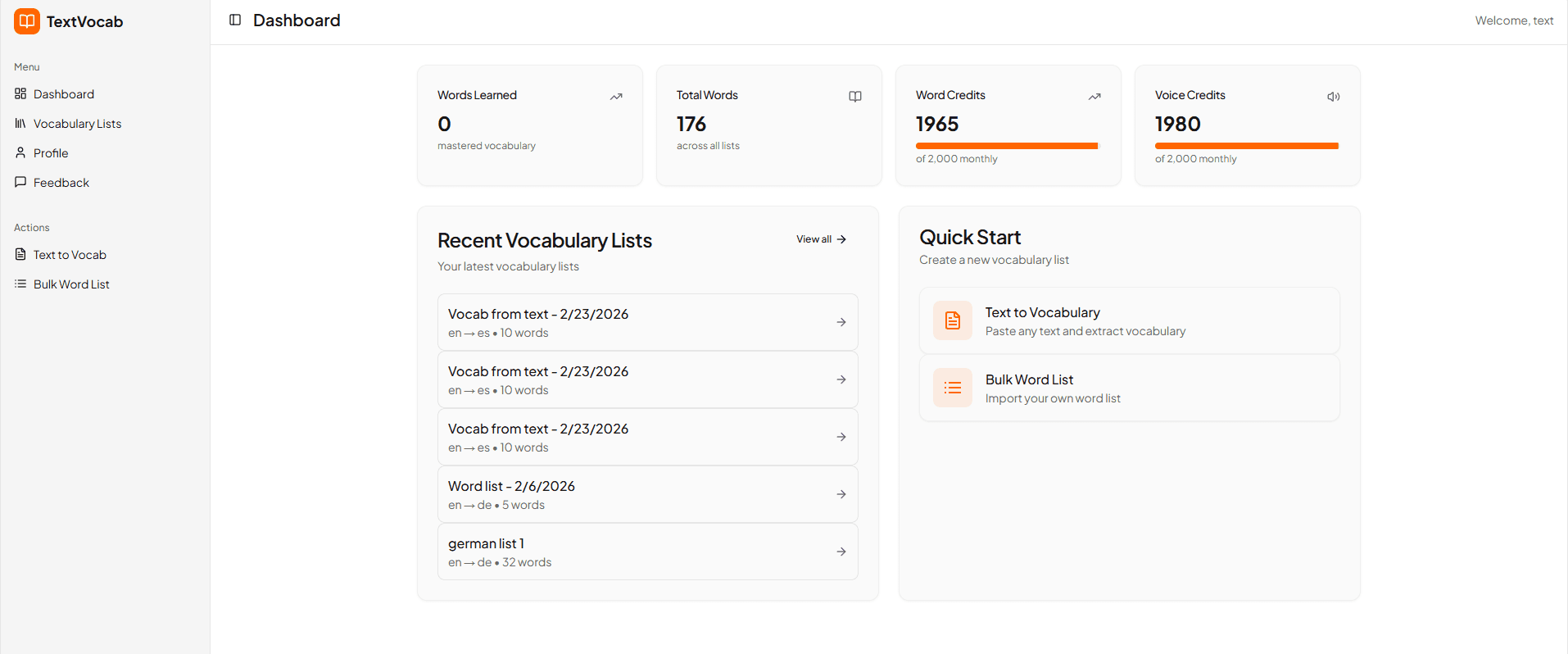Click the 'mastered vocabulary' caption
Screen dimensions: 1568x654
click(x=487, y=146)
